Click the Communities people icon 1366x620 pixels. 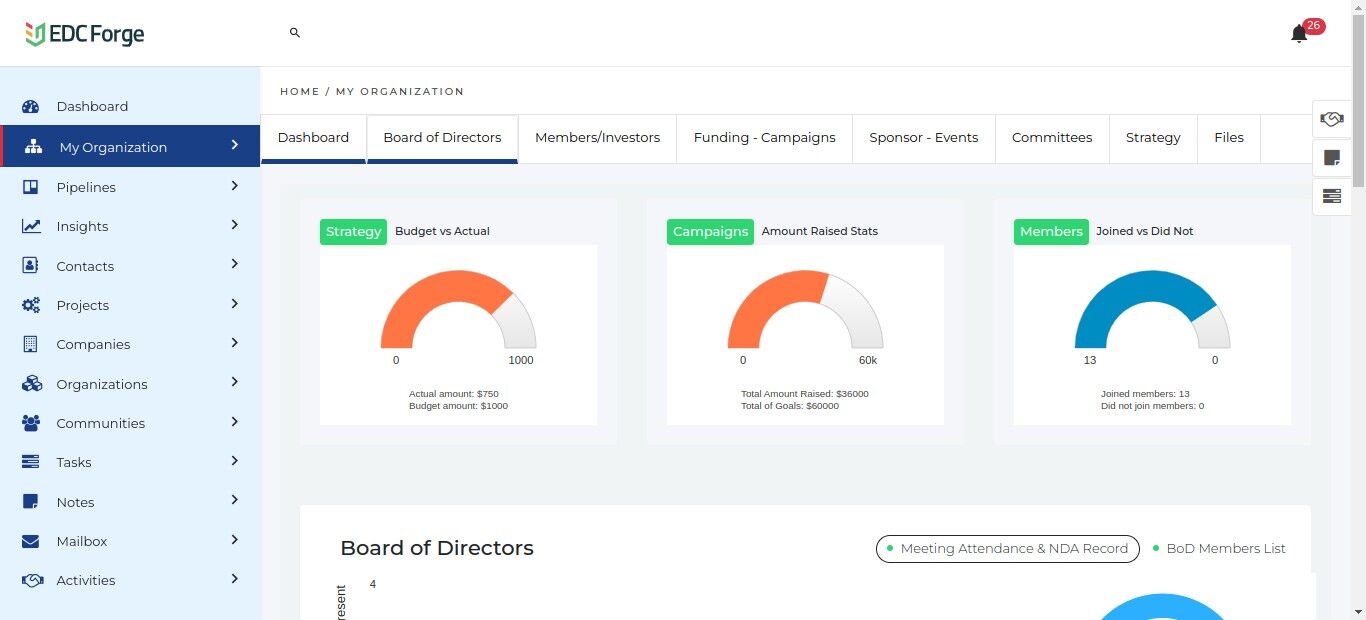pyautogui.click(x=31, y=423)
